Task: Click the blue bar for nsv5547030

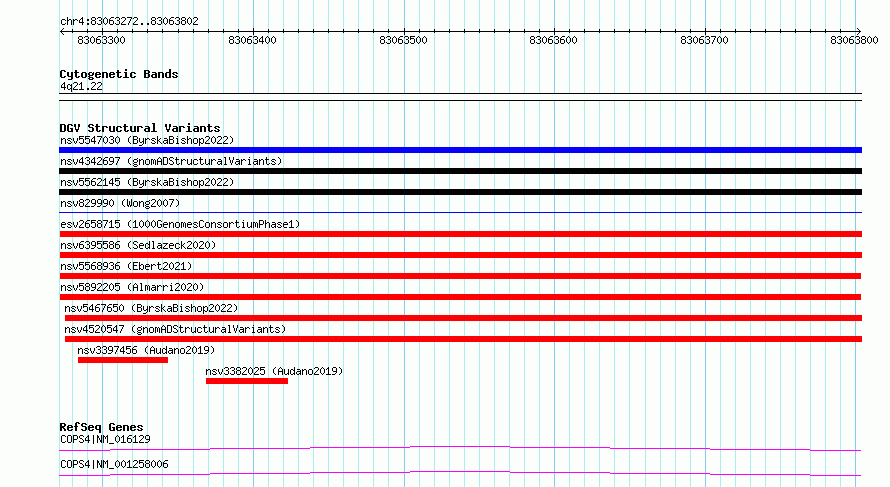Action: (x=460, y=150)
